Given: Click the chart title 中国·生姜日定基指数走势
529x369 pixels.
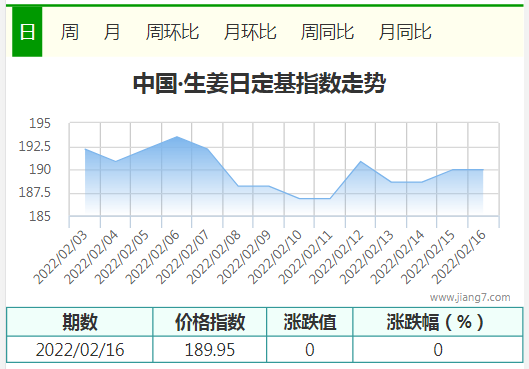Looking at the screenshot, I should [x=259, y=83].
